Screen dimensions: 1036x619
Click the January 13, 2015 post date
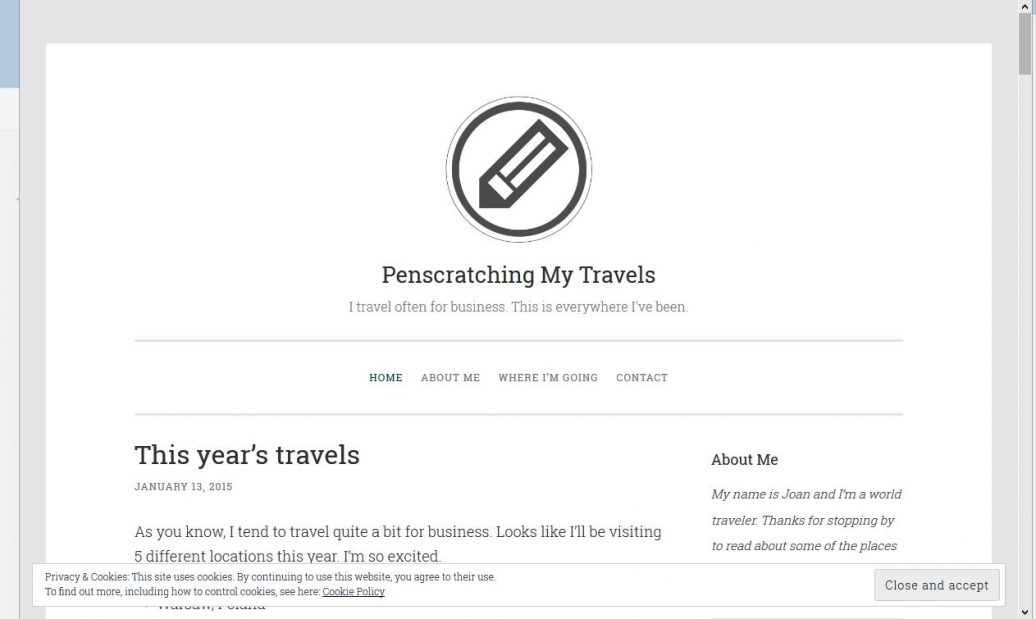coord(183,487)
